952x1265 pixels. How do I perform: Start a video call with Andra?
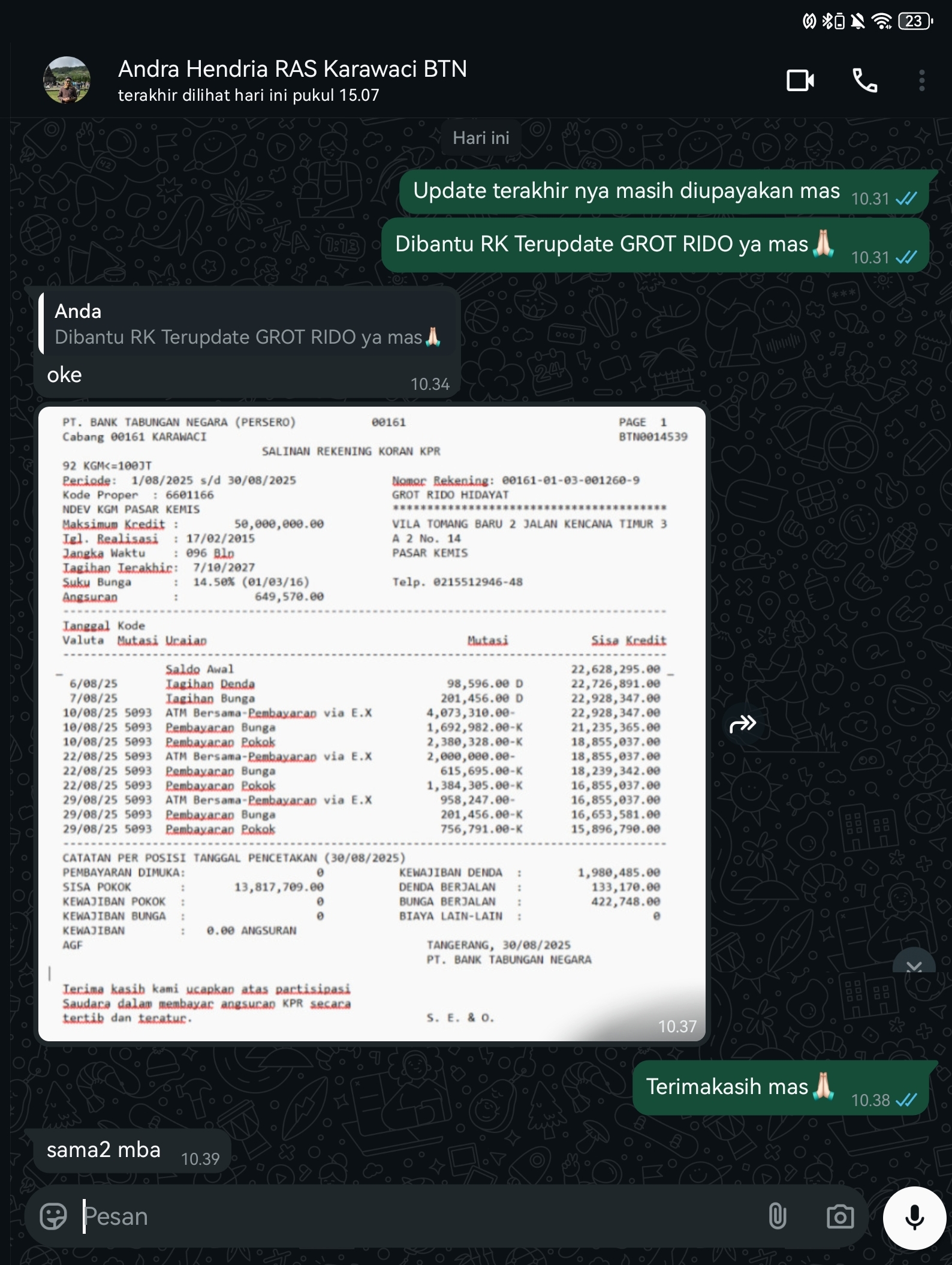pyautogui.click(x=800, y=80)
